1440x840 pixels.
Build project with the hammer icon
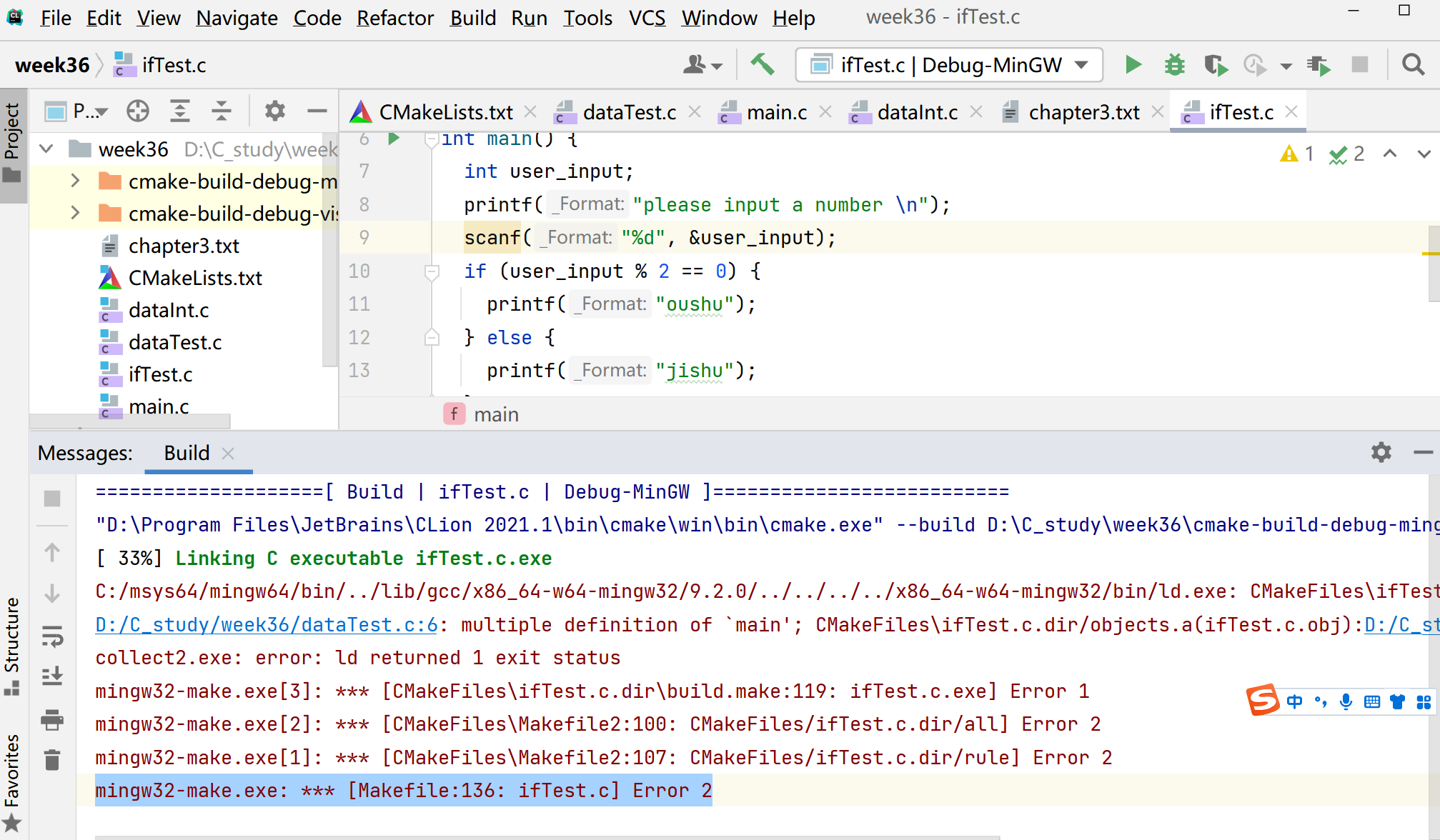coord(762,65)
